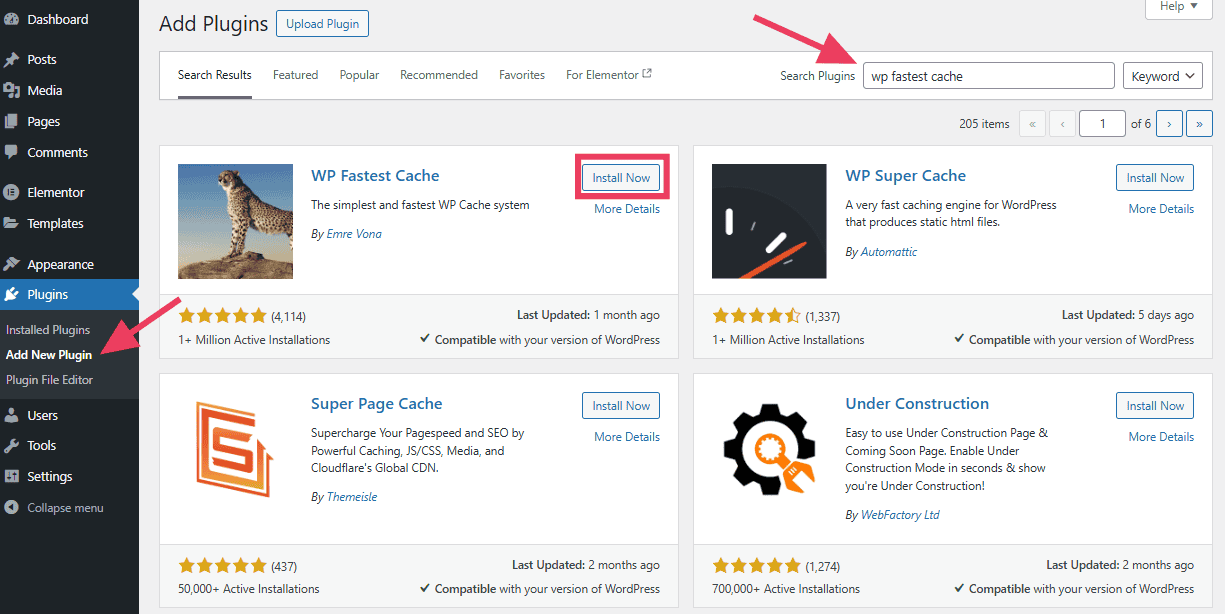The height and width of the screenshot is (614, 1225).
Task: Open Settings via the gear icon
Action: tap(14, 476)
